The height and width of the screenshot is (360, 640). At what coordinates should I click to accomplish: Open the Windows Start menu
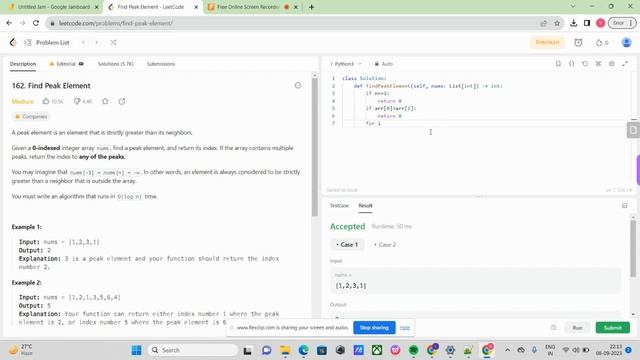coord(136,350)
